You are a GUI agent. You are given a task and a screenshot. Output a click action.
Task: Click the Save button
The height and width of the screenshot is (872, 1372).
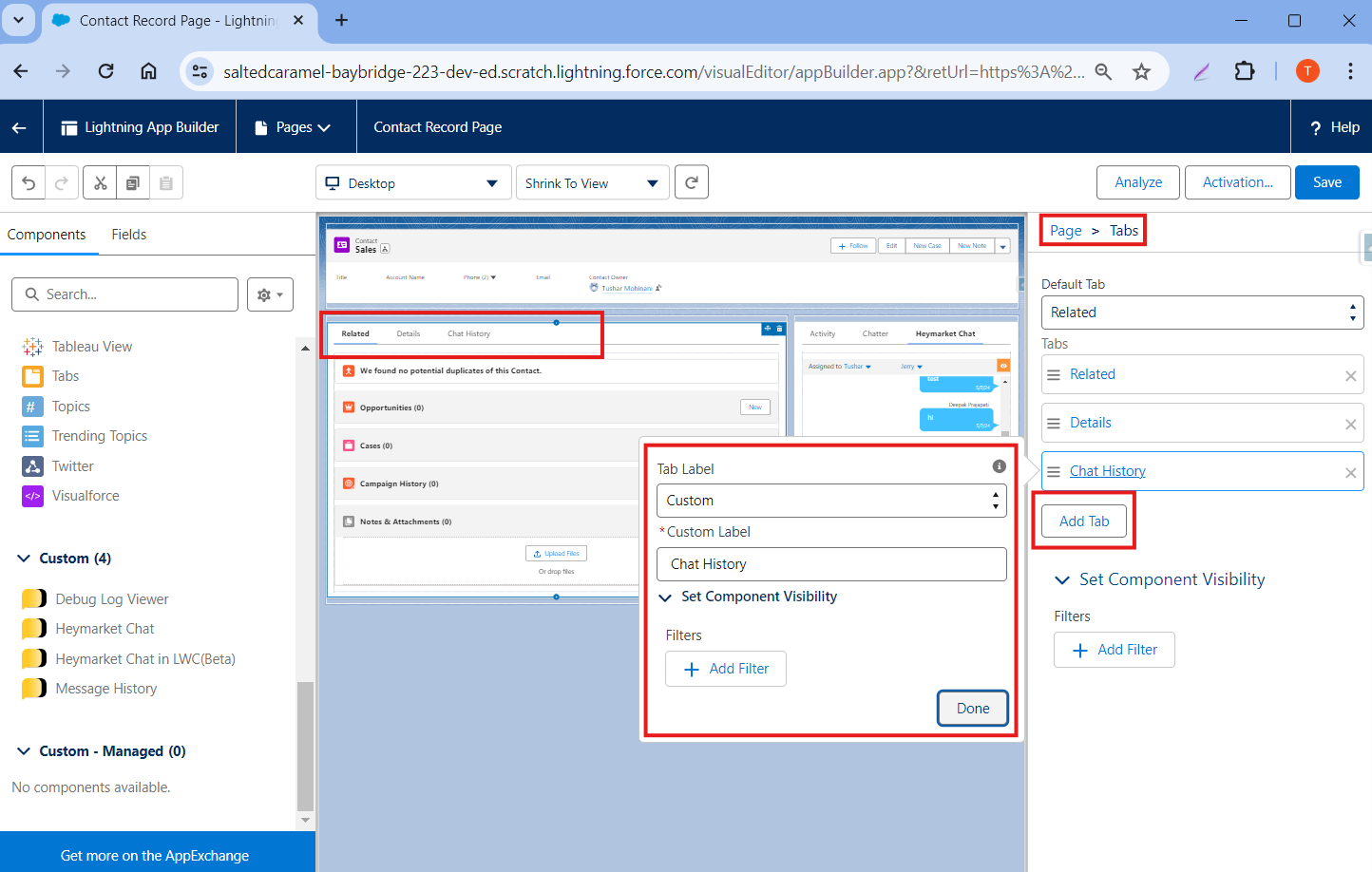1327,182
